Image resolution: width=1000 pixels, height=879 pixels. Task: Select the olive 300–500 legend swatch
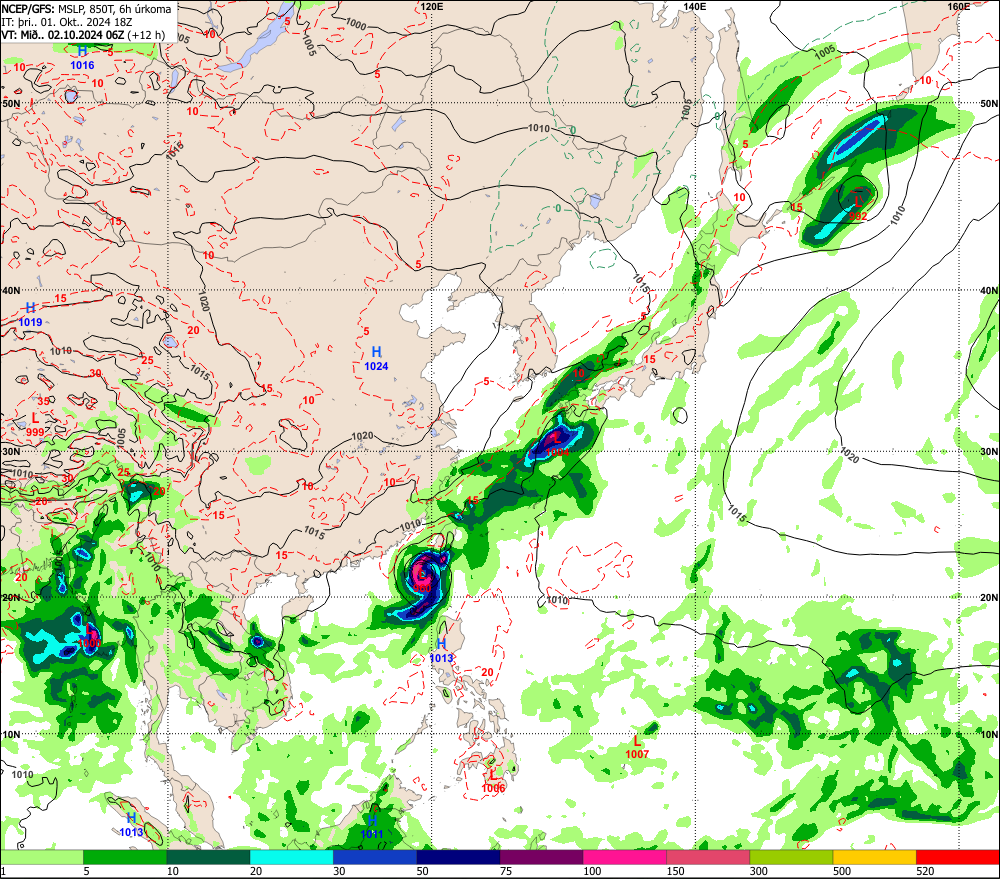click(791, 857)
